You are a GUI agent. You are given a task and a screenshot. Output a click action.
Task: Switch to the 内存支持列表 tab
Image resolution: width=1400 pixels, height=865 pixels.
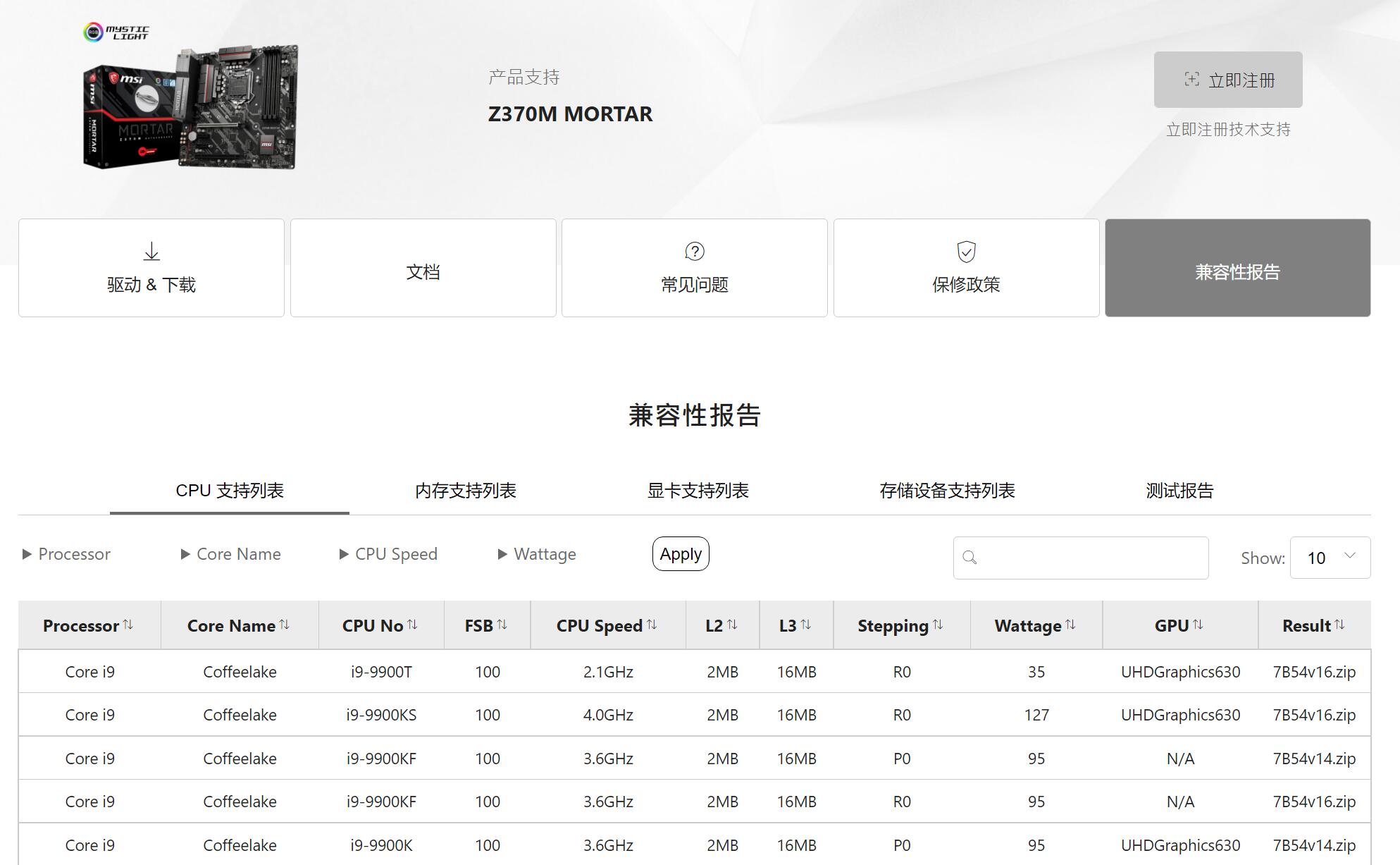click(466, 491)
